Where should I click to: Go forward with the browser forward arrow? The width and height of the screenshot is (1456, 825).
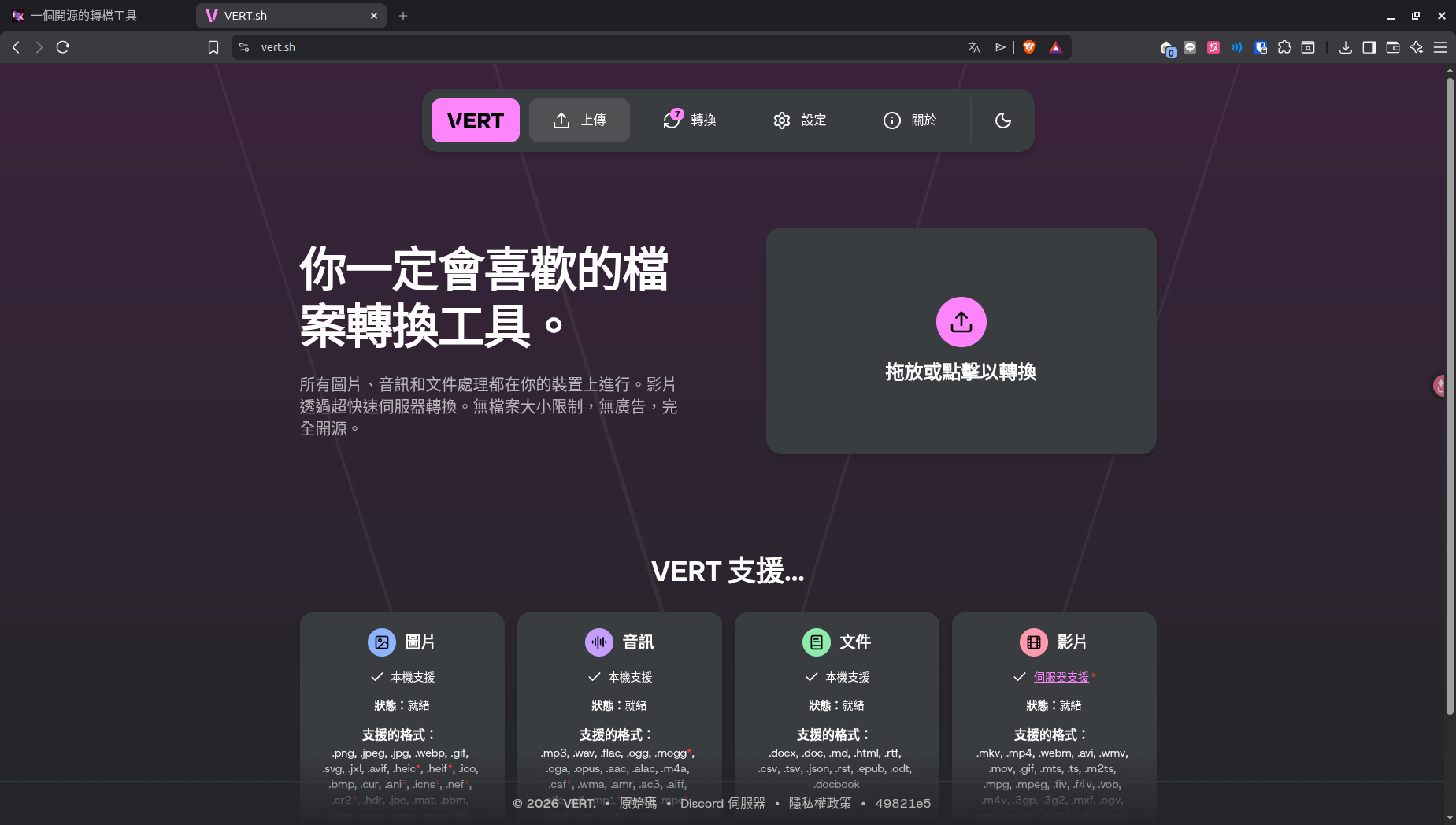coord(39,47)
